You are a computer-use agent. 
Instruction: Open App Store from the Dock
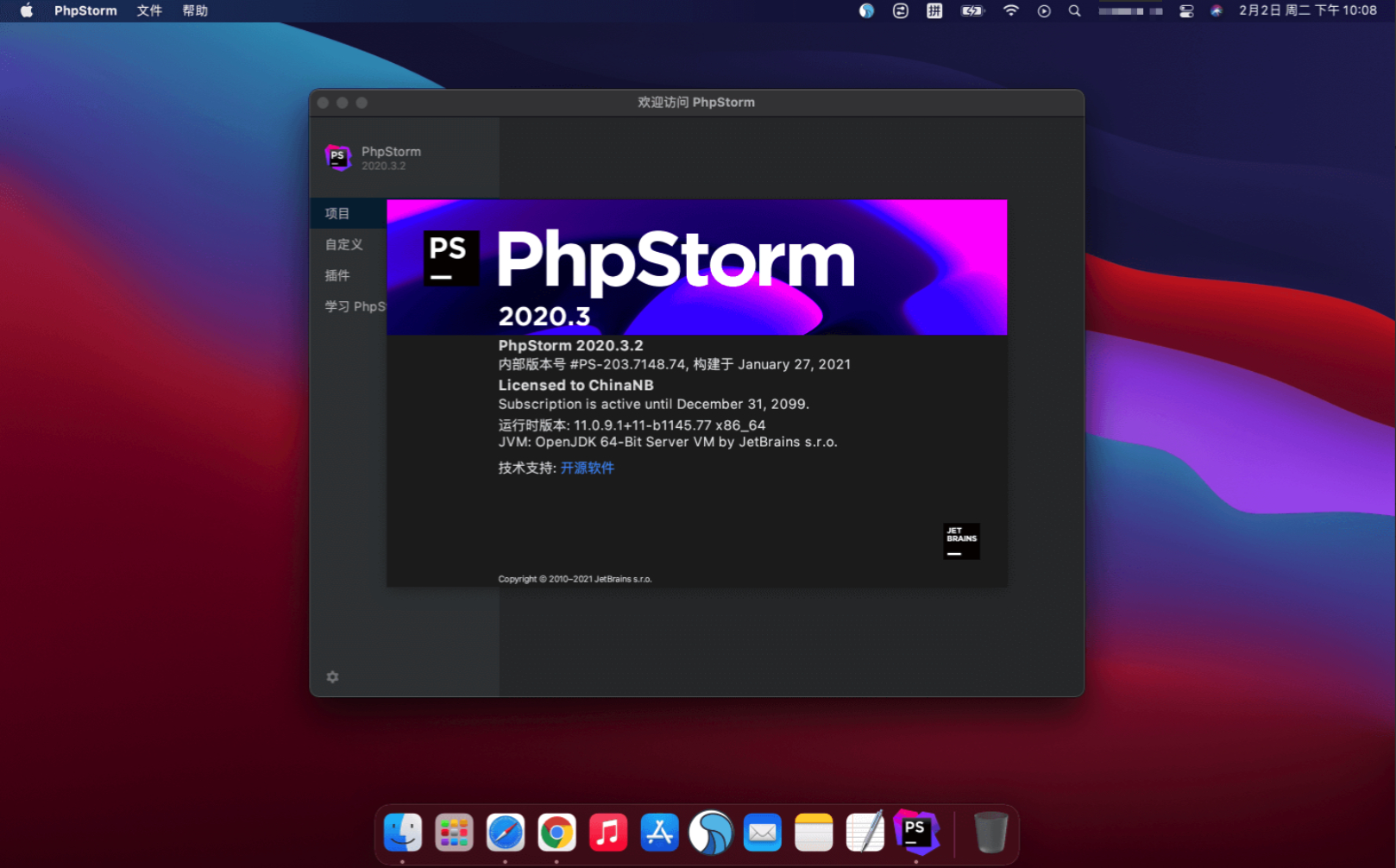pyautogui.click(x=659, y=833)
